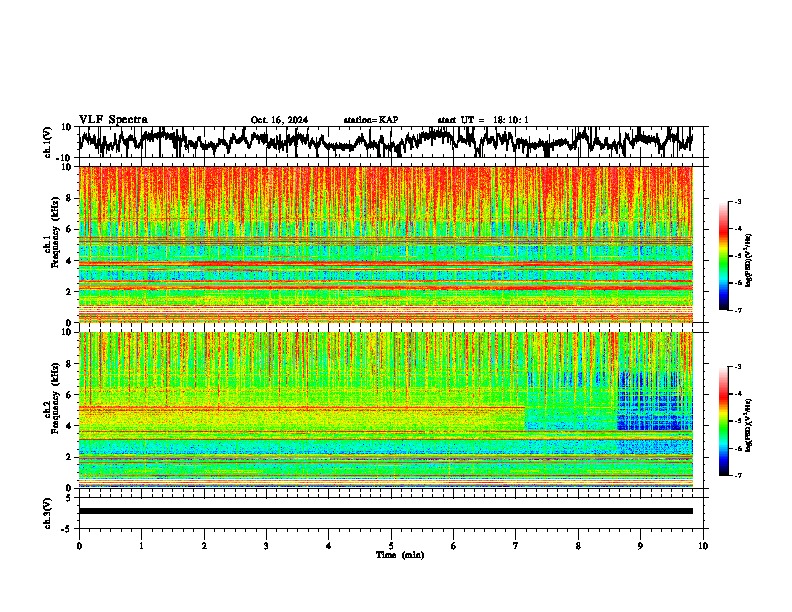
Task: Click time axis tick label "3"
Action: pos(266,546)
